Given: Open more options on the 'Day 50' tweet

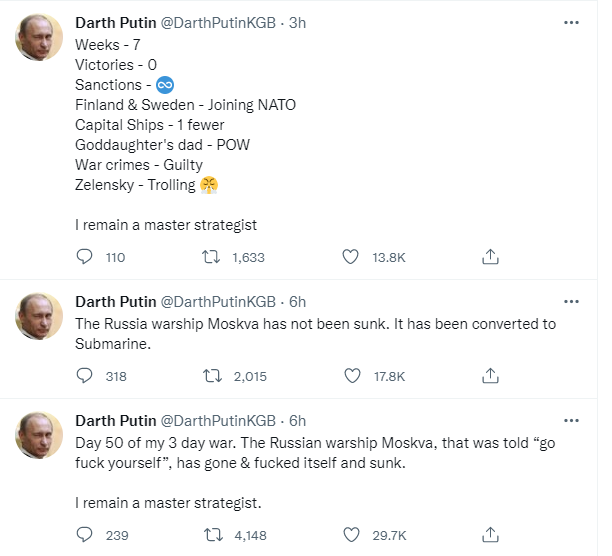Looking at the screenshot, I should [x=571, y=421].
